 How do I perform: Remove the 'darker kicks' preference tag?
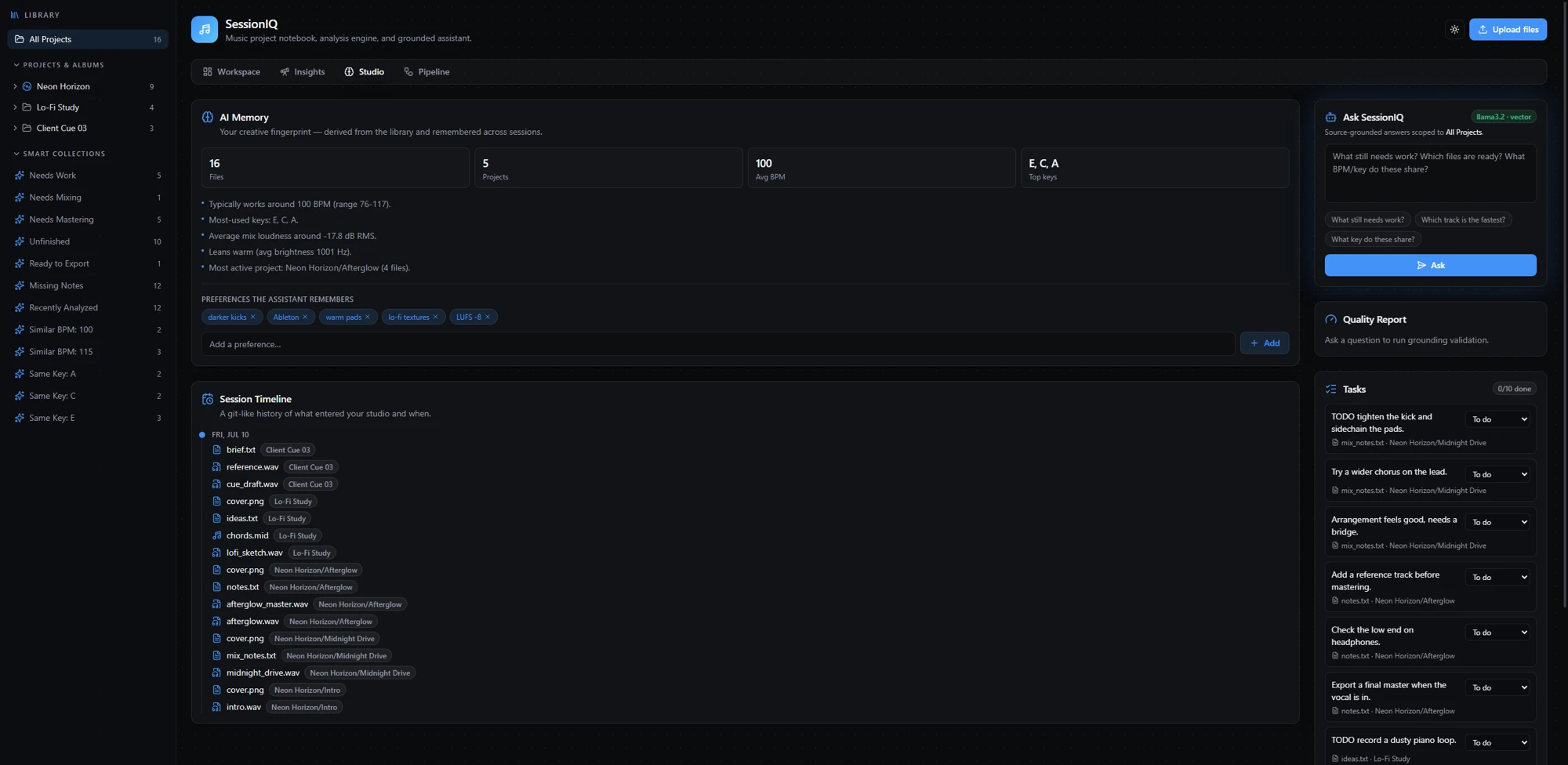252,317
